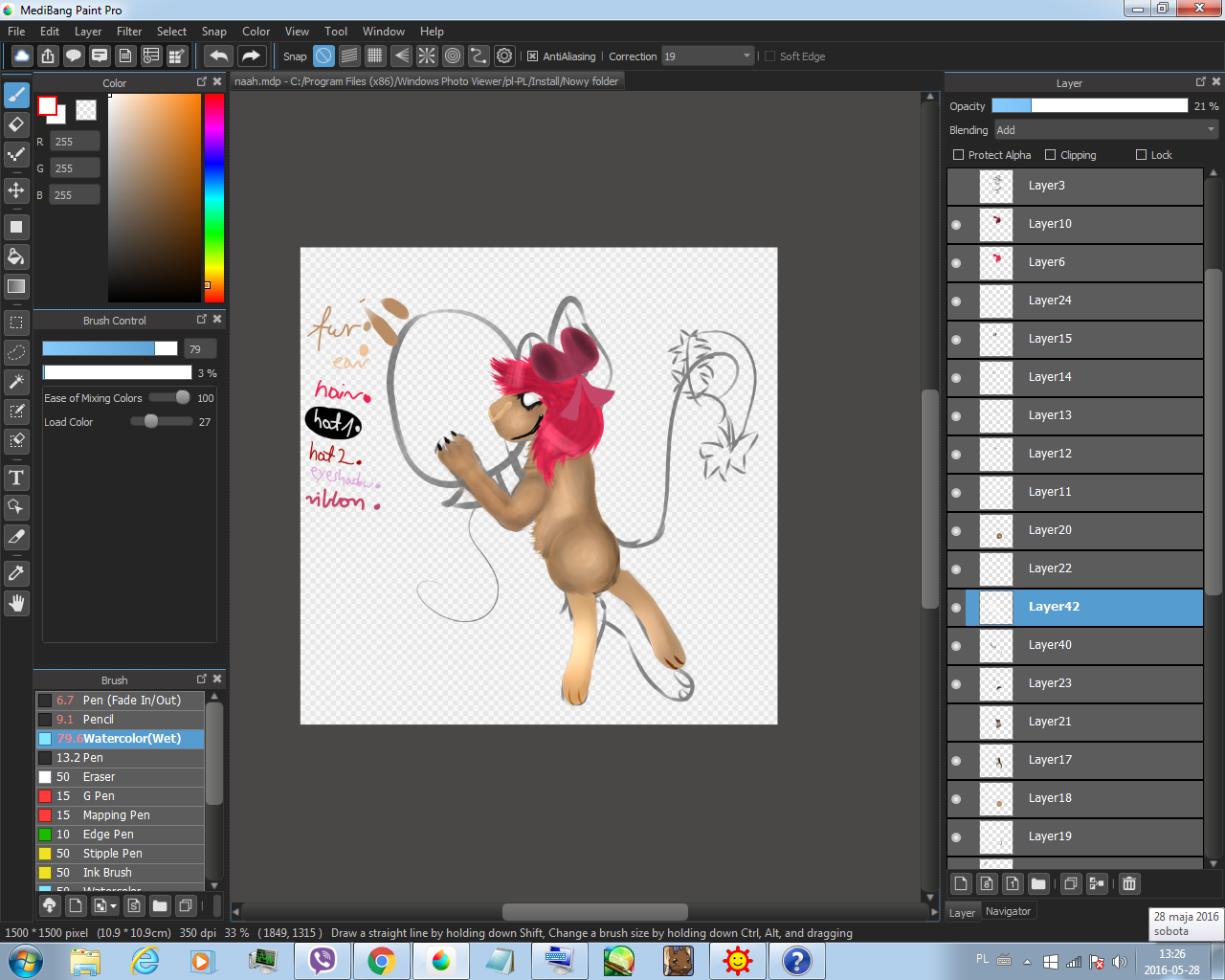Open the brush list add dropdown arrow
Viewport: 1225px width, 980px height.
click(114, 905)
